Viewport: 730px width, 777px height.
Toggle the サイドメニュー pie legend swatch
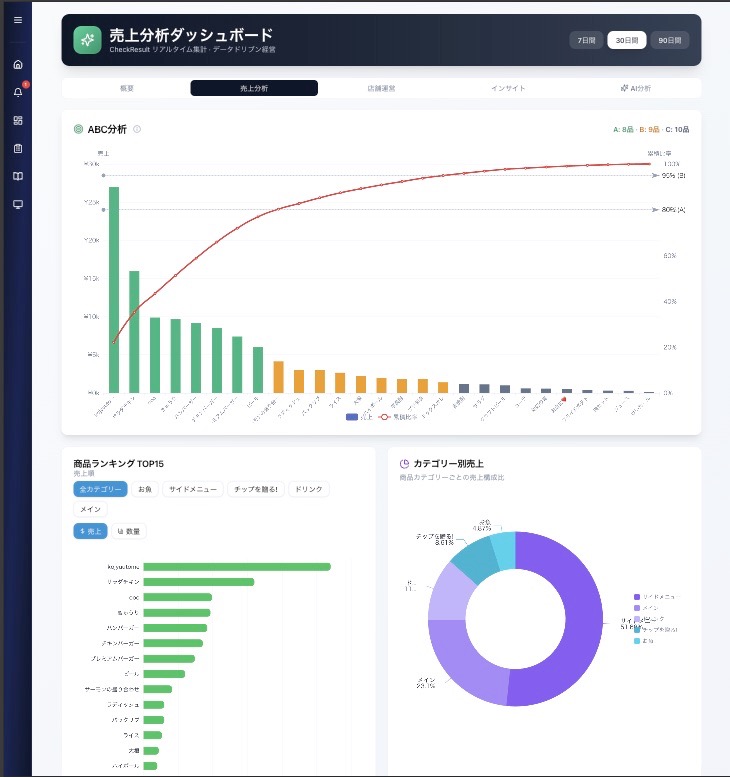tap(637, 597)
